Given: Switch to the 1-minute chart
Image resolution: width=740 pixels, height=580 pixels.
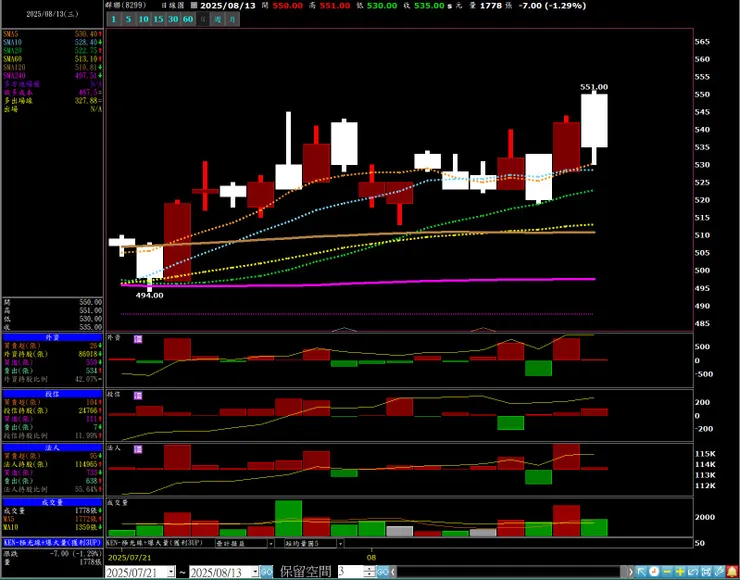Looking at the screenshot, I should tap(114, 19).
